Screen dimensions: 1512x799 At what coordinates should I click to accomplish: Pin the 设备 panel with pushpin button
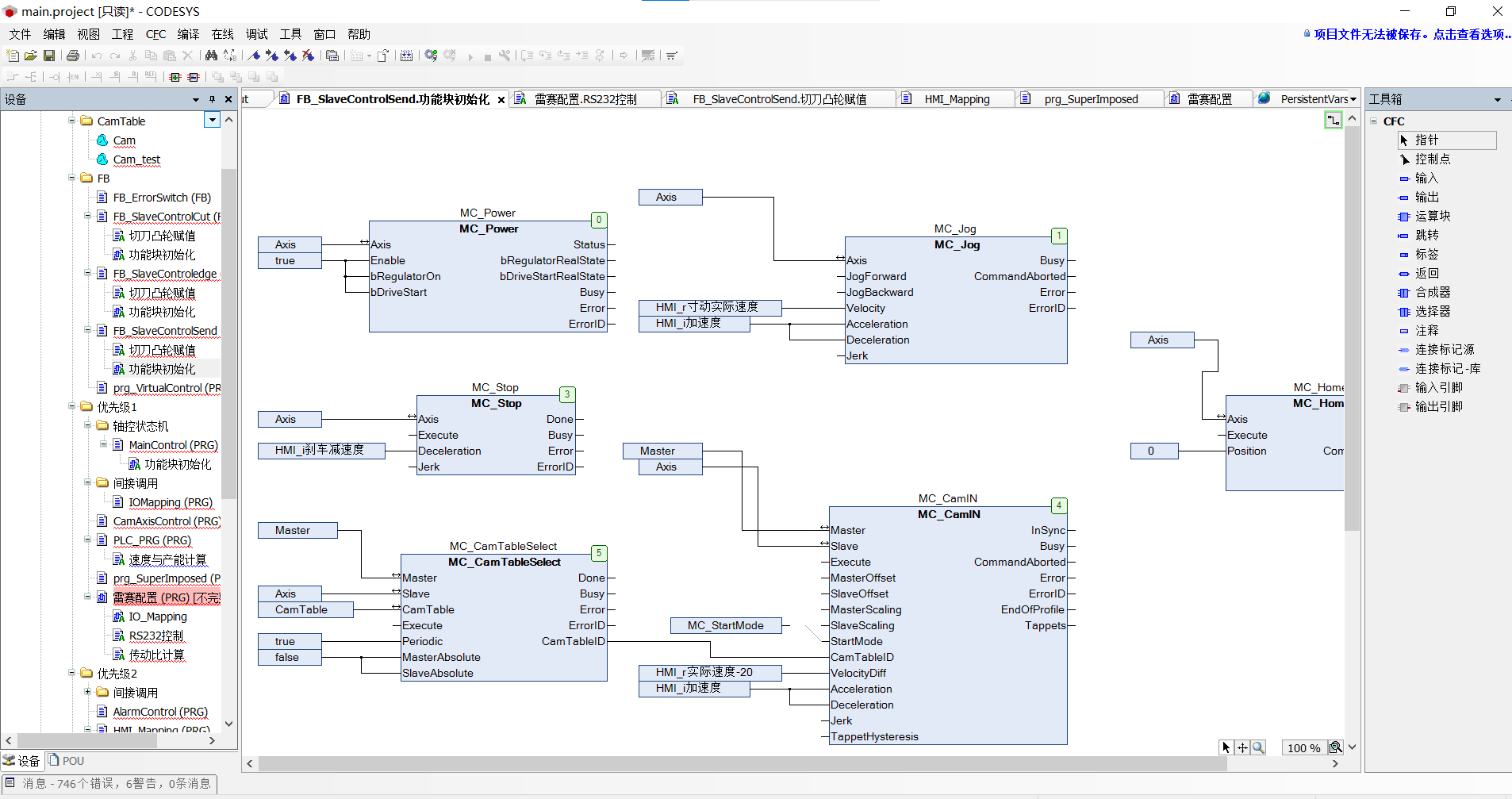click(x=212, y=99)
